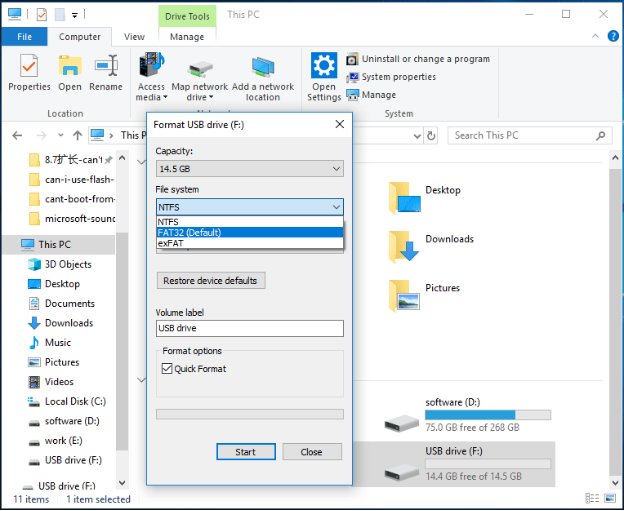Click Manage in System group
This screenshot has height=511, width=624.
[x=371, y=95]
